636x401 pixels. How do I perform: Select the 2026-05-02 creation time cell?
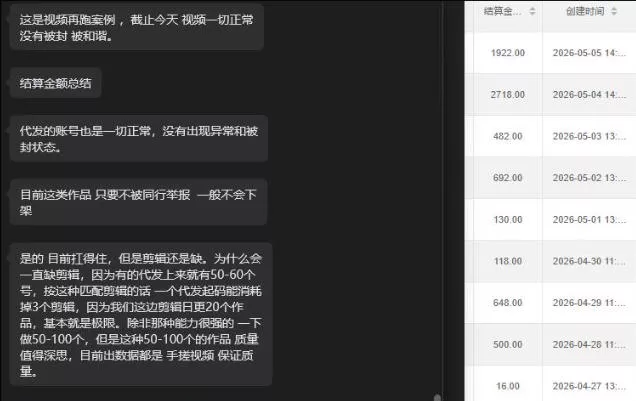point(589,178)
